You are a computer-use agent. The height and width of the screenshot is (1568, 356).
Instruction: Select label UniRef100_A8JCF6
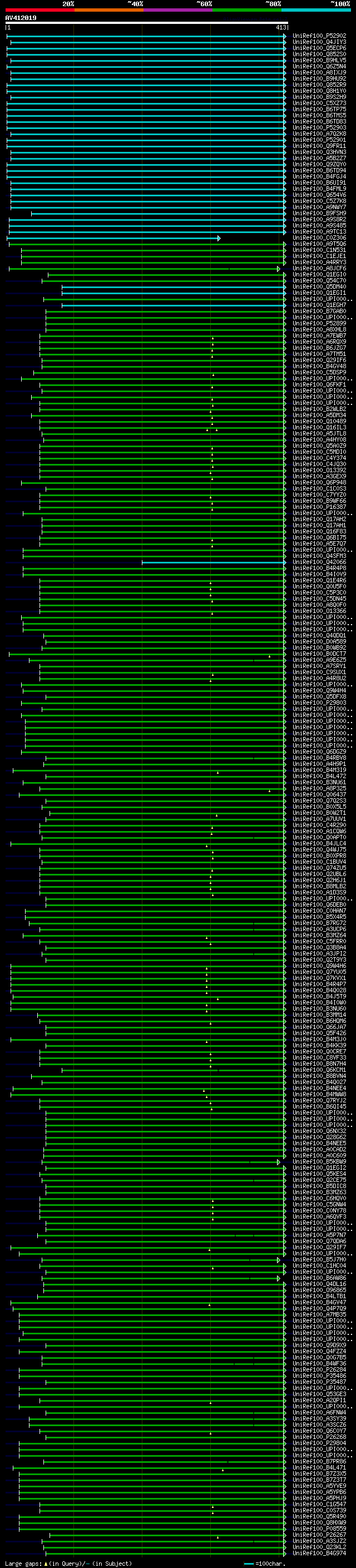pos(319,269)
